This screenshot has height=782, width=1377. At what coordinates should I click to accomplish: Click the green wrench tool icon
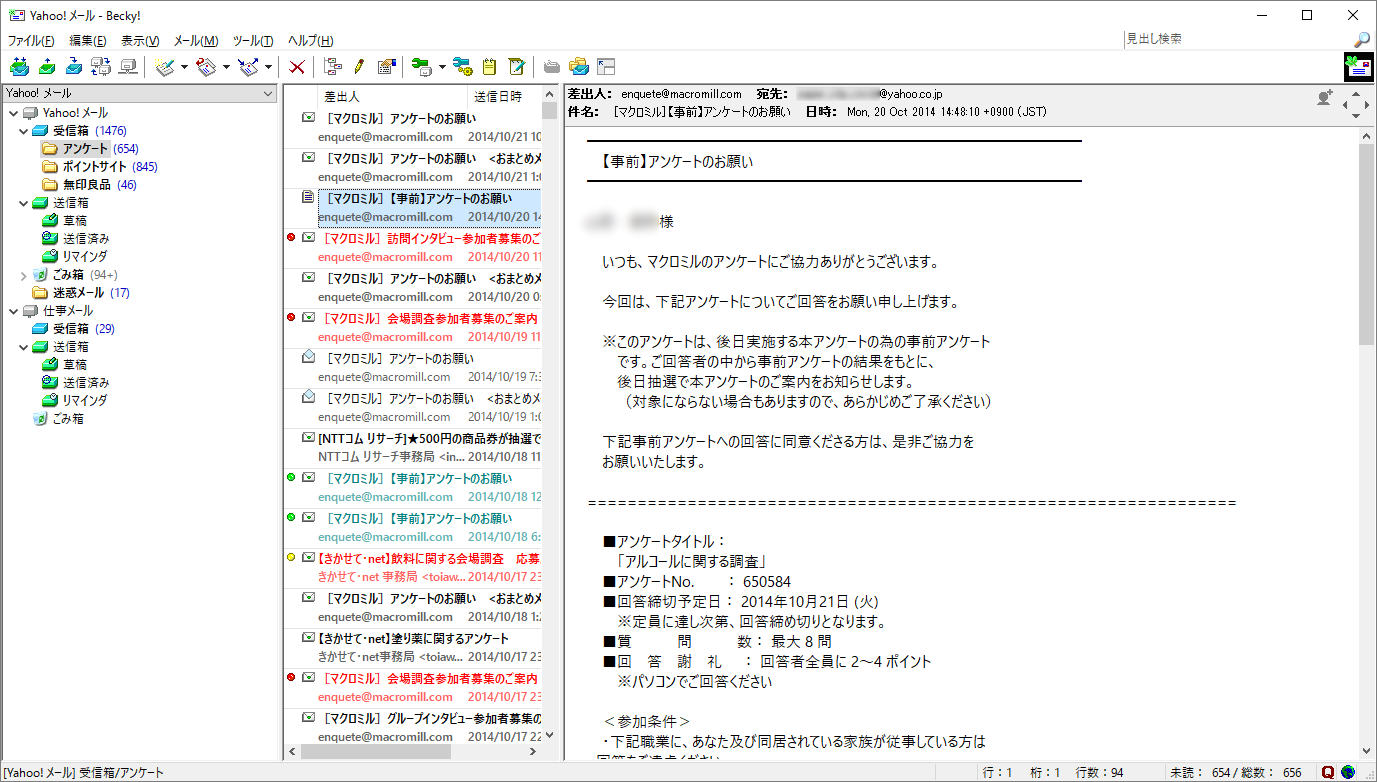click(421, 67)
